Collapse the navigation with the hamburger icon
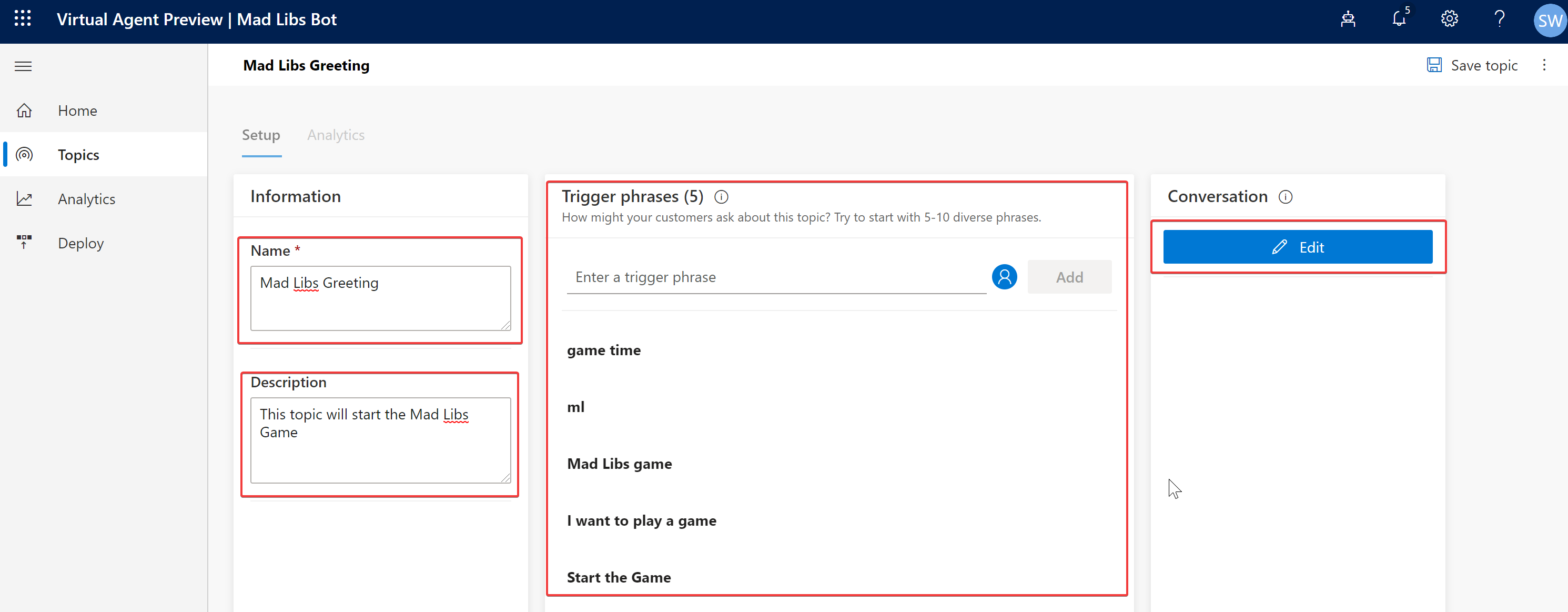This screenshot has height=612, width=1568. click(23, 66)
